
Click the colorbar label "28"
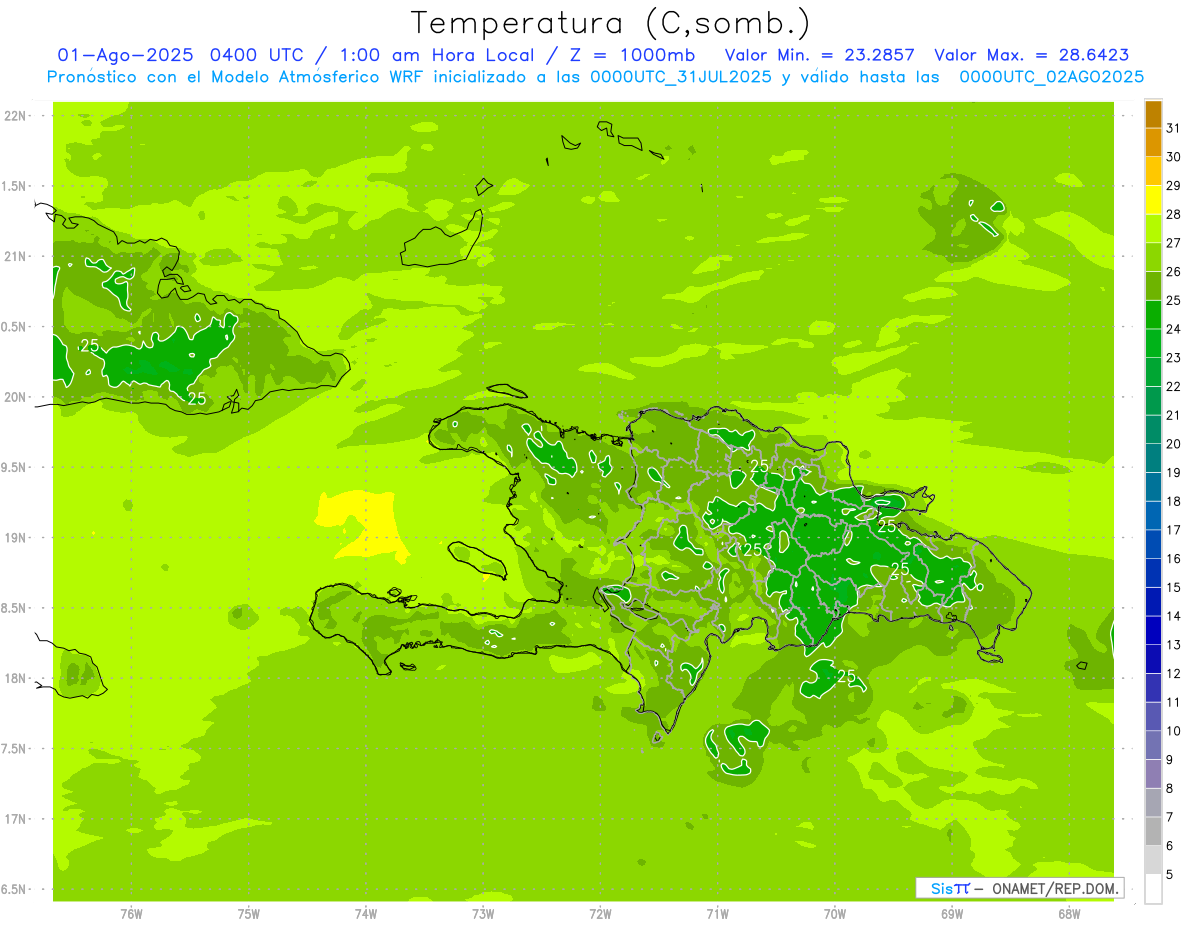[1174, 214]
